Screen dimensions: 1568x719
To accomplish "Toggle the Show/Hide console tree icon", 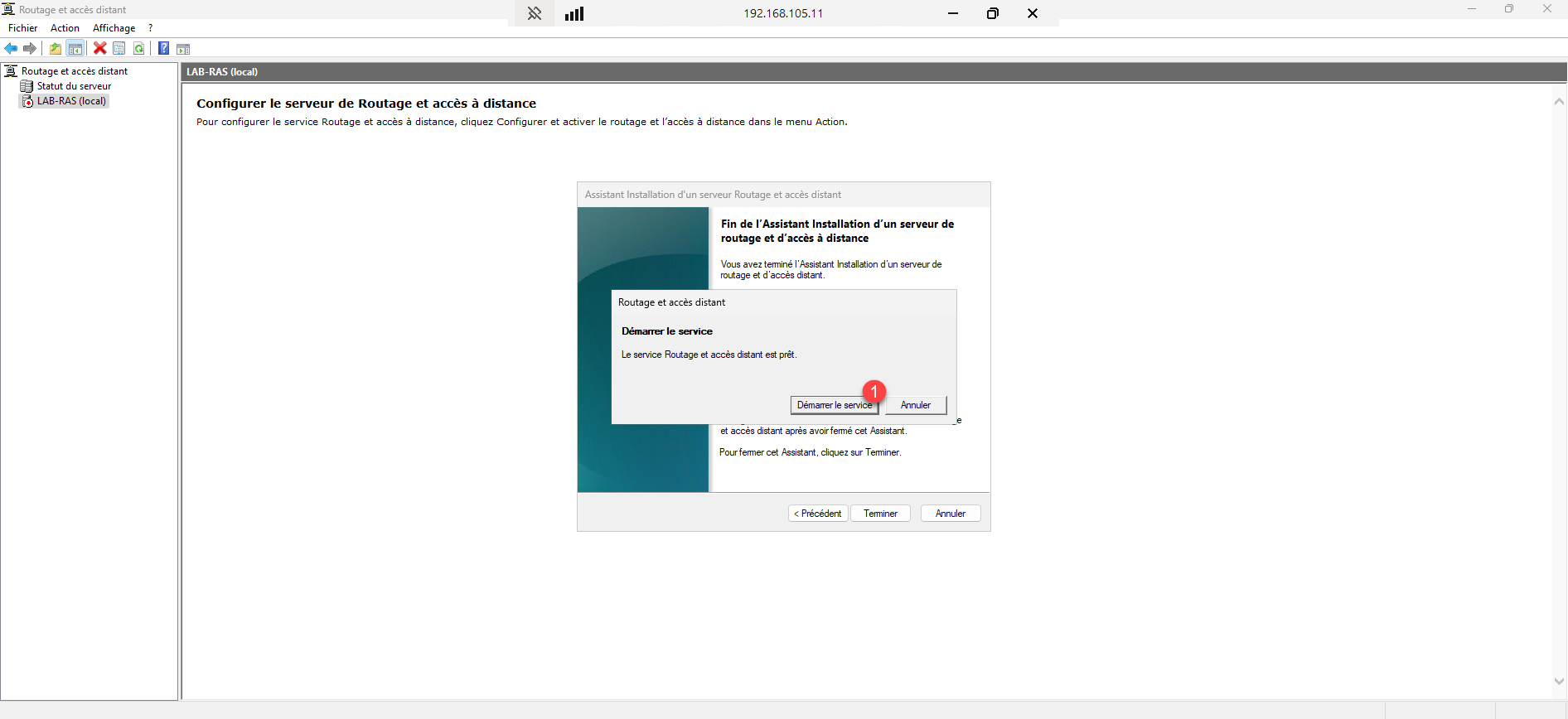I will pos(75,49).
